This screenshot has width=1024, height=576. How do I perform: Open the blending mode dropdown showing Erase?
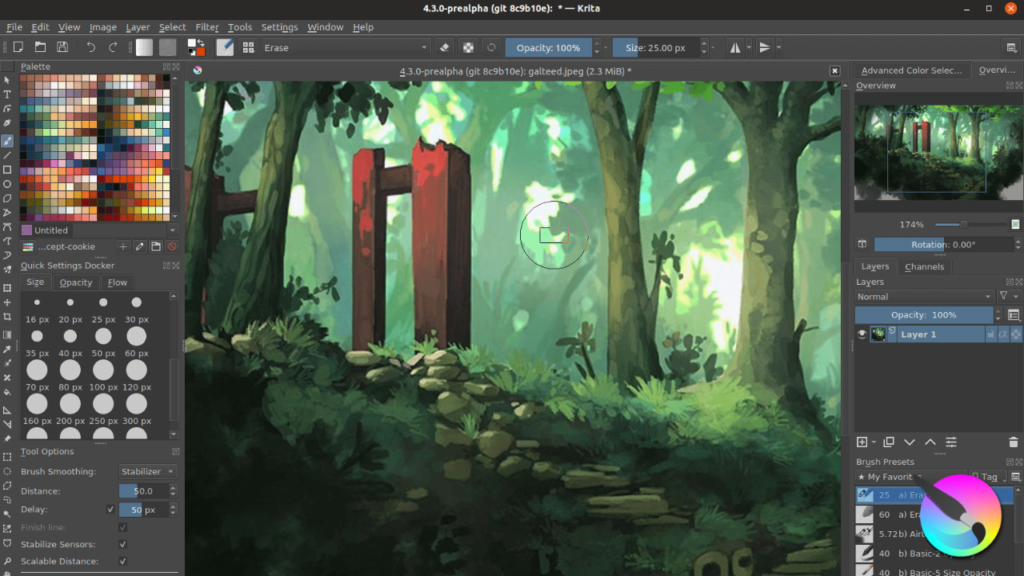pos(345,48)
